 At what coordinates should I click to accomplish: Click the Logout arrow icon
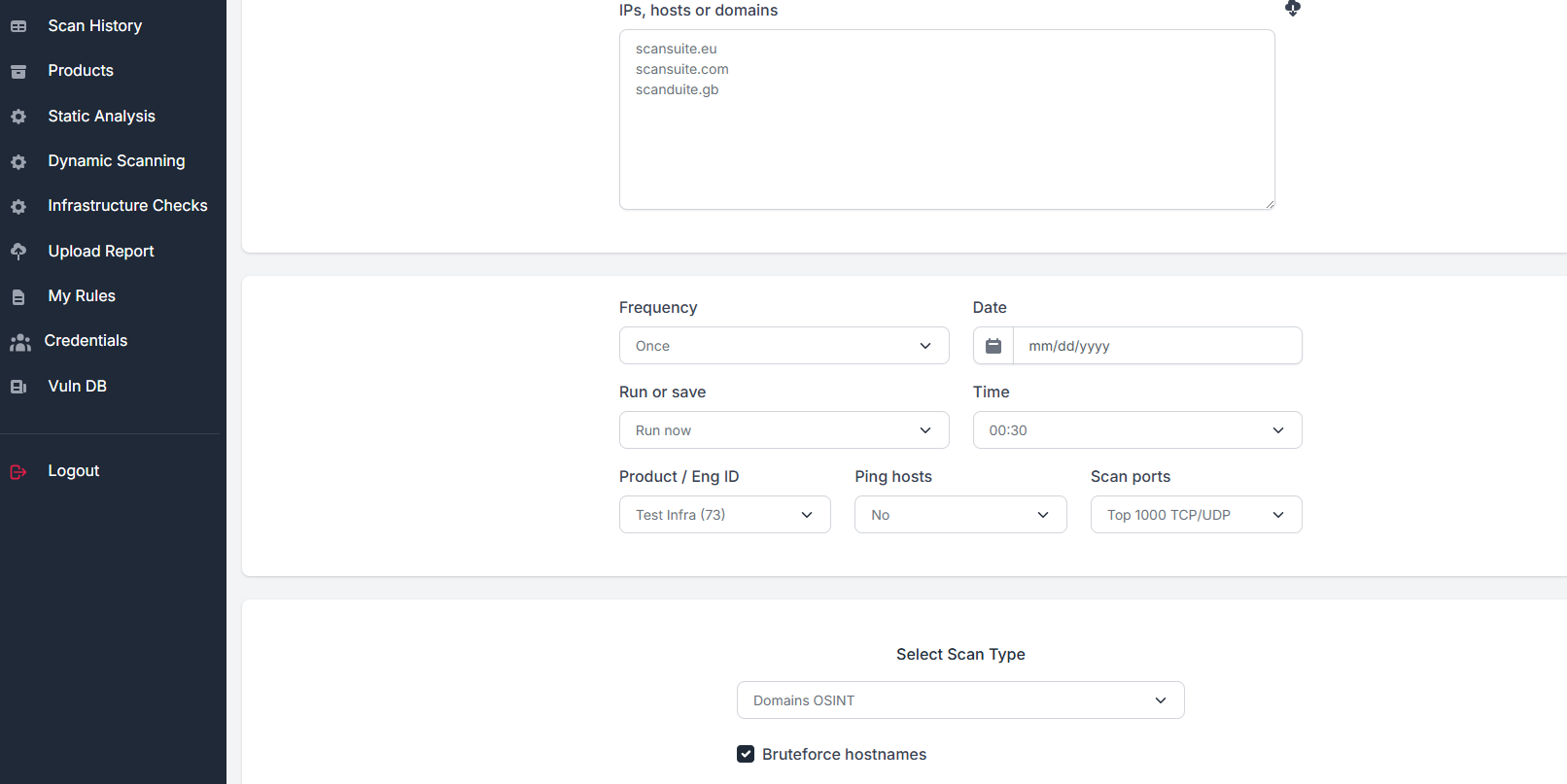point(18,471)
